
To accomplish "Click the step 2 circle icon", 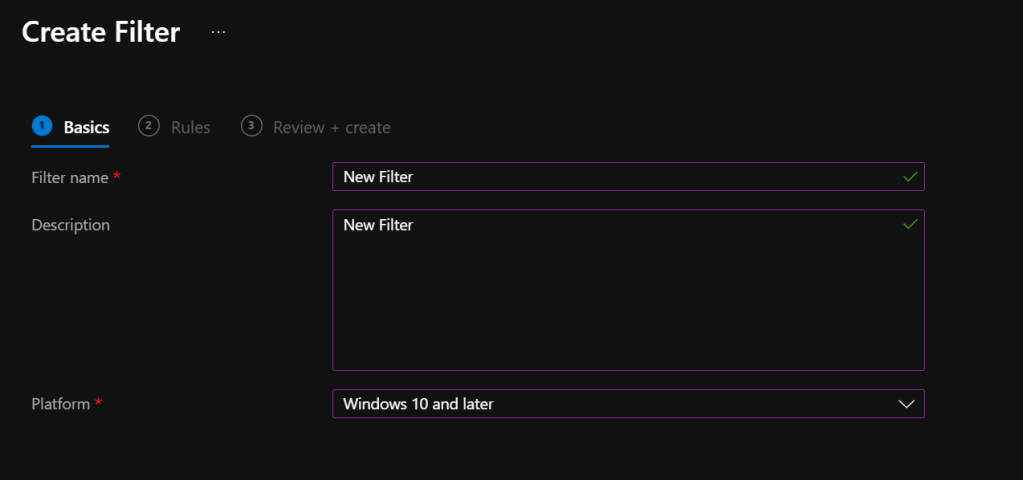I will 149,126.
